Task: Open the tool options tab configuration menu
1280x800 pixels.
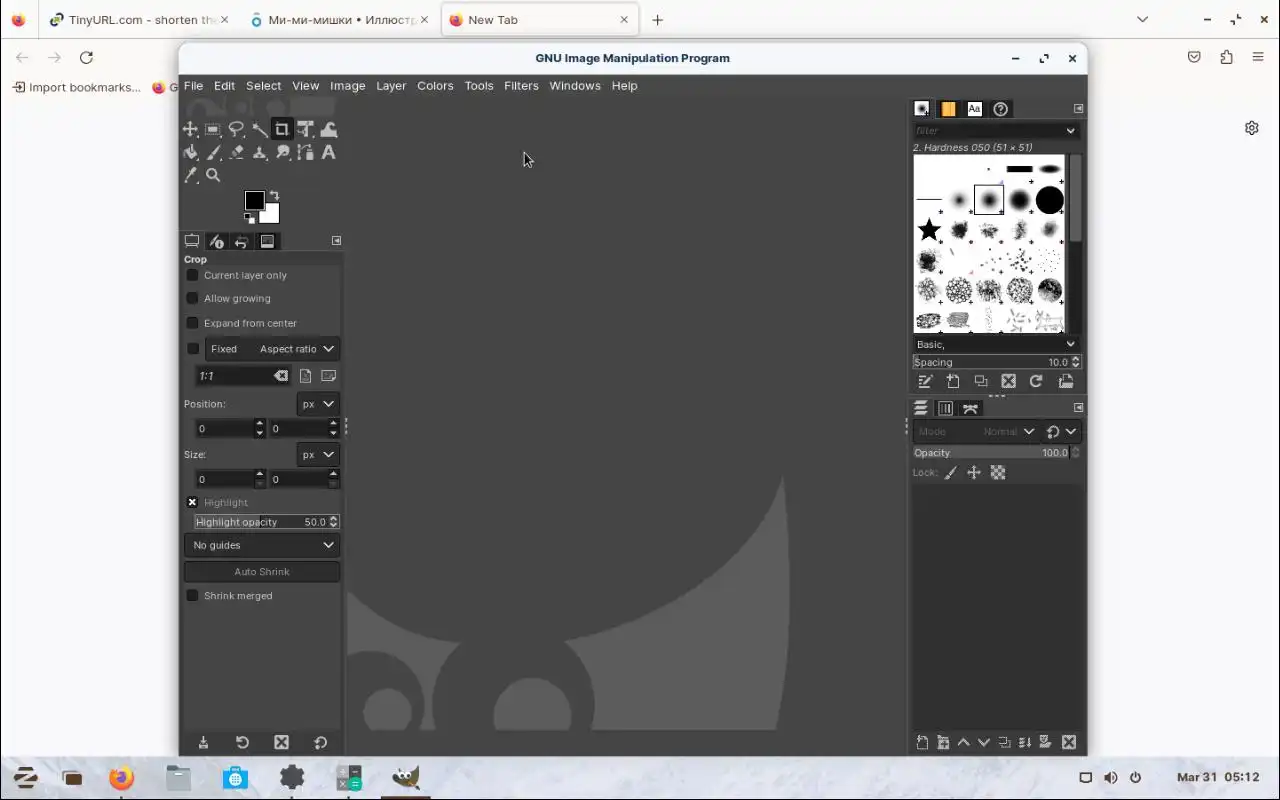Action: click(336, 240)
